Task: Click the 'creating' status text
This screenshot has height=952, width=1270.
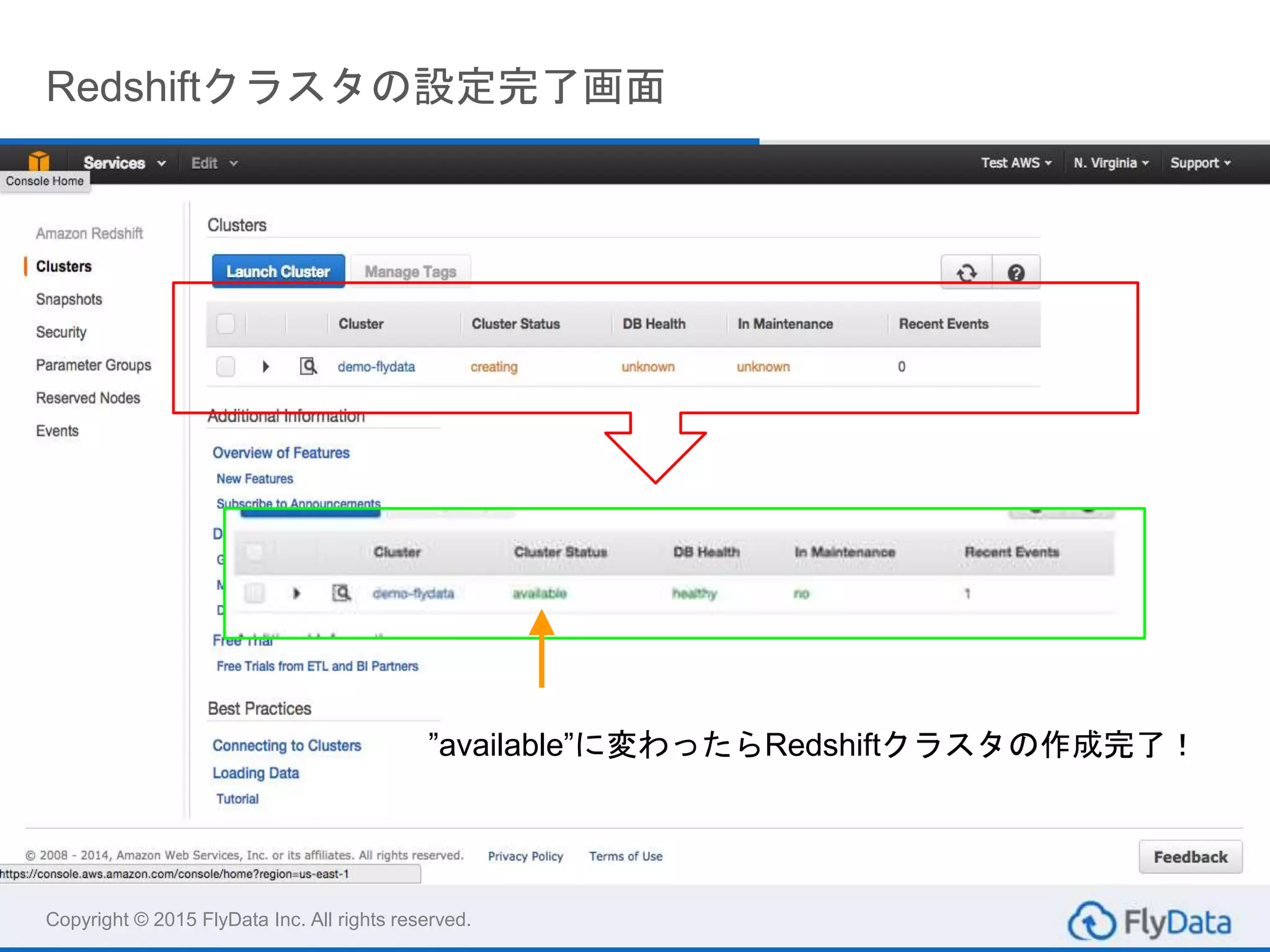Action: pos(494,367)
